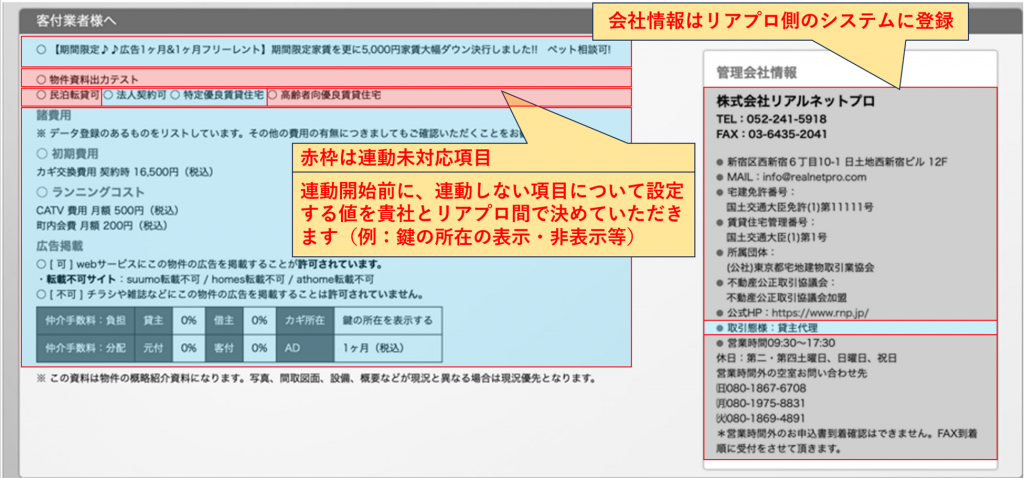The height and width of the screenshot is (478, 1024).
Task: Click the circle marker before 特定優良賃貸住宅
Action: tap(175, 96)
